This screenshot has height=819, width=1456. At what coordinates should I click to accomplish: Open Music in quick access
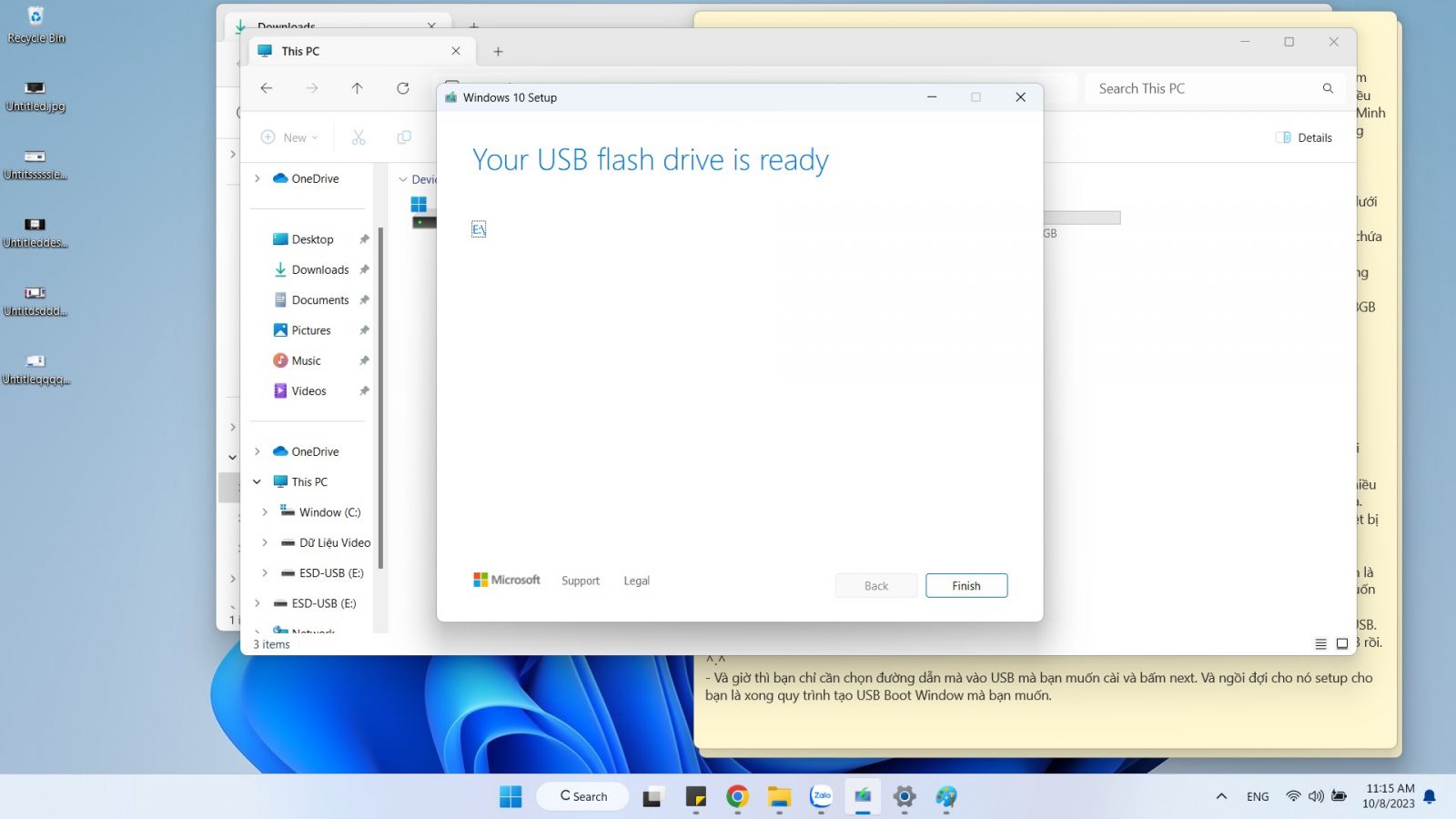pos(297,360)
